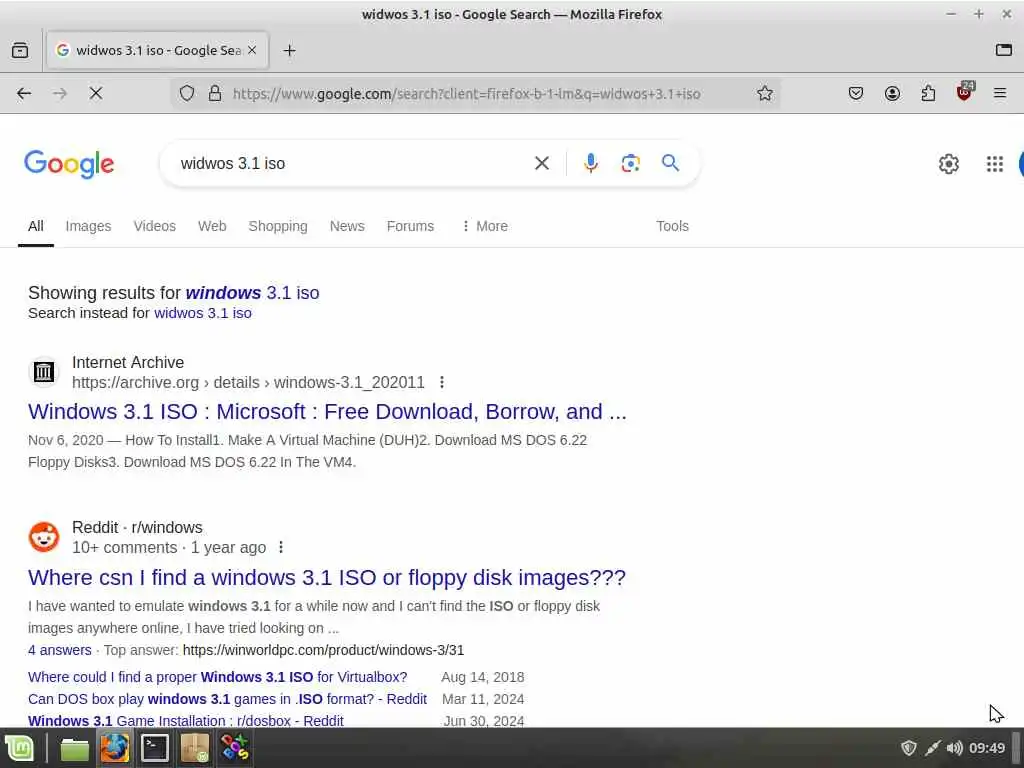Open 'proper Windows 3.1 ISO for Virtualbox' link
This screenshot has width=1024, height=768.
pyautogui.click(x=217, y=677)
